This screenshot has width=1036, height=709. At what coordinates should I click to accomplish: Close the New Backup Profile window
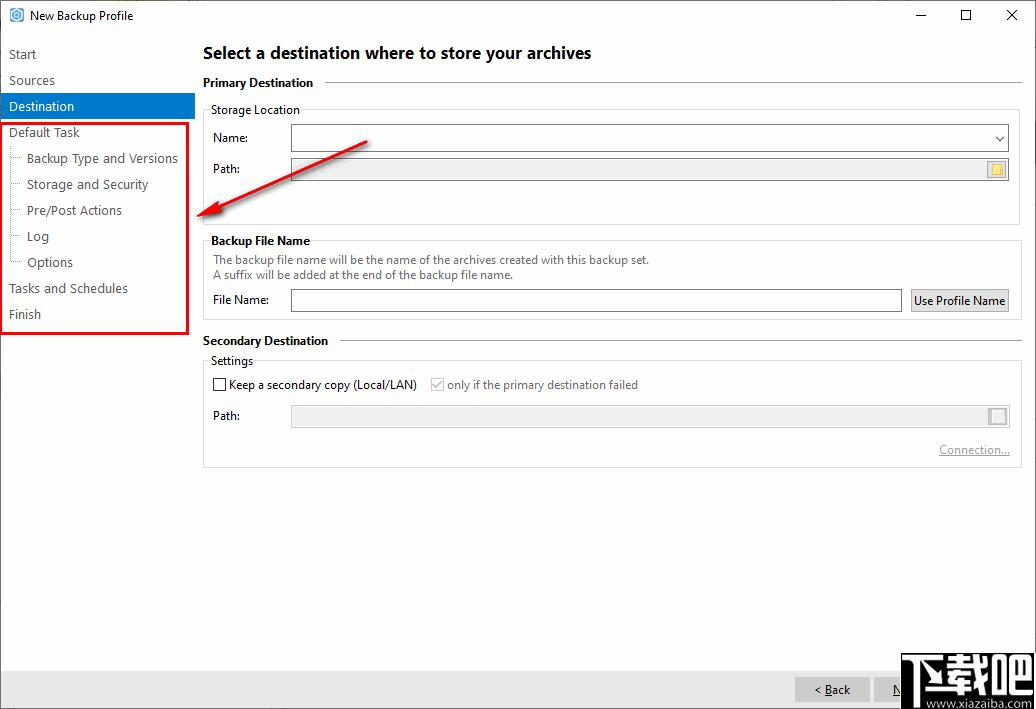click(x=1012, y=15)
